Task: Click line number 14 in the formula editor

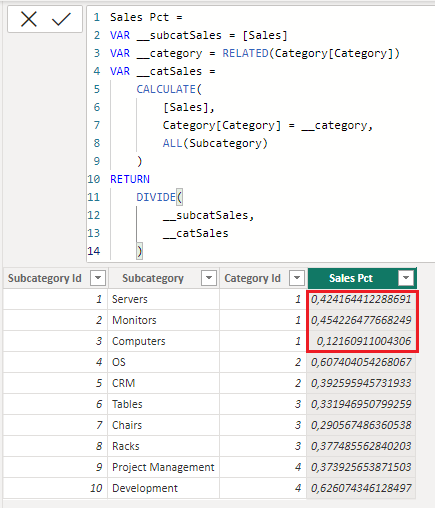Action: point(94,251)
